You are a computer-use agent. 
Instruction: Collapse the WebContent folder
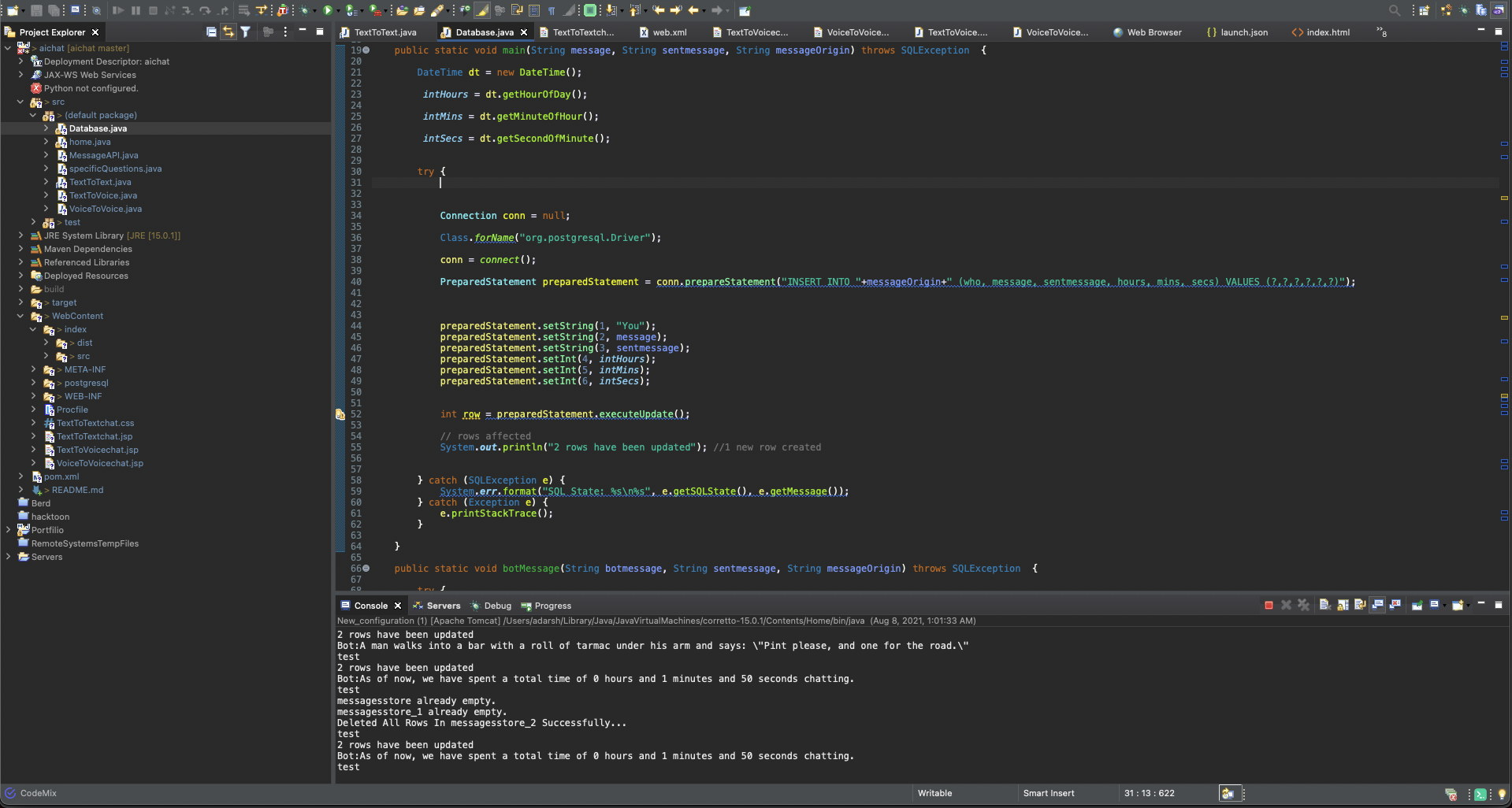(x=20, y=316)
